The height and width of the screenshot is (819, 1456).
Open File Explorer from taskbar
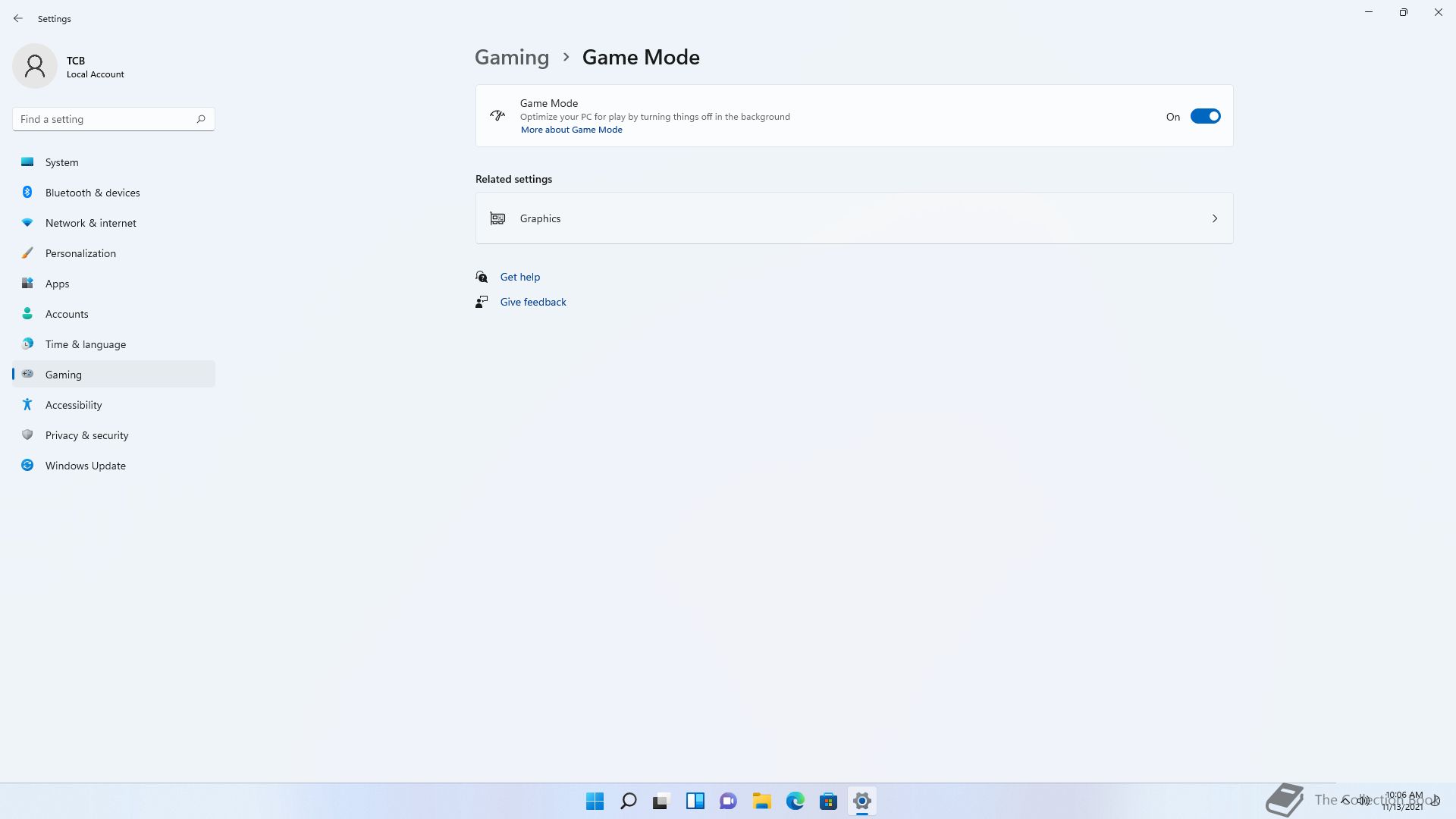coord(761,801)
